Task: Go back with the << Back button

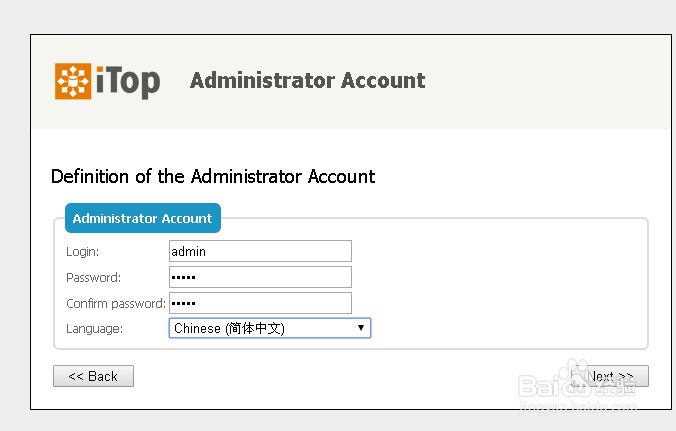Action: click(x=93, y=376)
